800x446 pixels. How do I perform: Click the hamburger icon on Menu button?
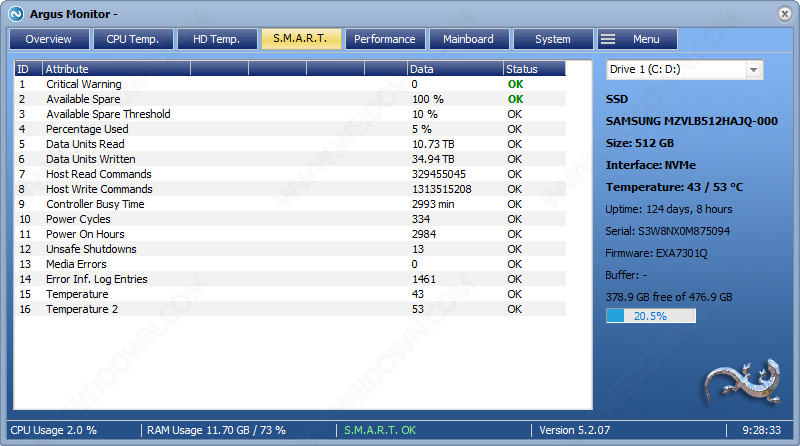[x=608, y=39]
